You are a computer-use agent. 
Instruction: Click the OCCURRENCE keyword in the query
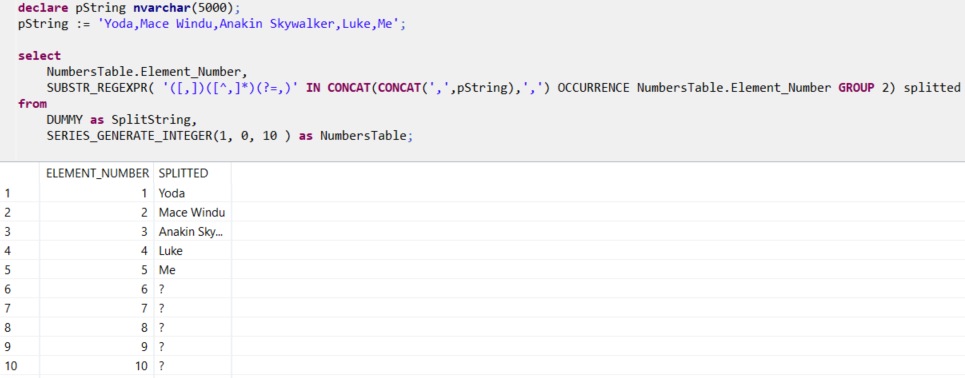[x=594, y=88]
